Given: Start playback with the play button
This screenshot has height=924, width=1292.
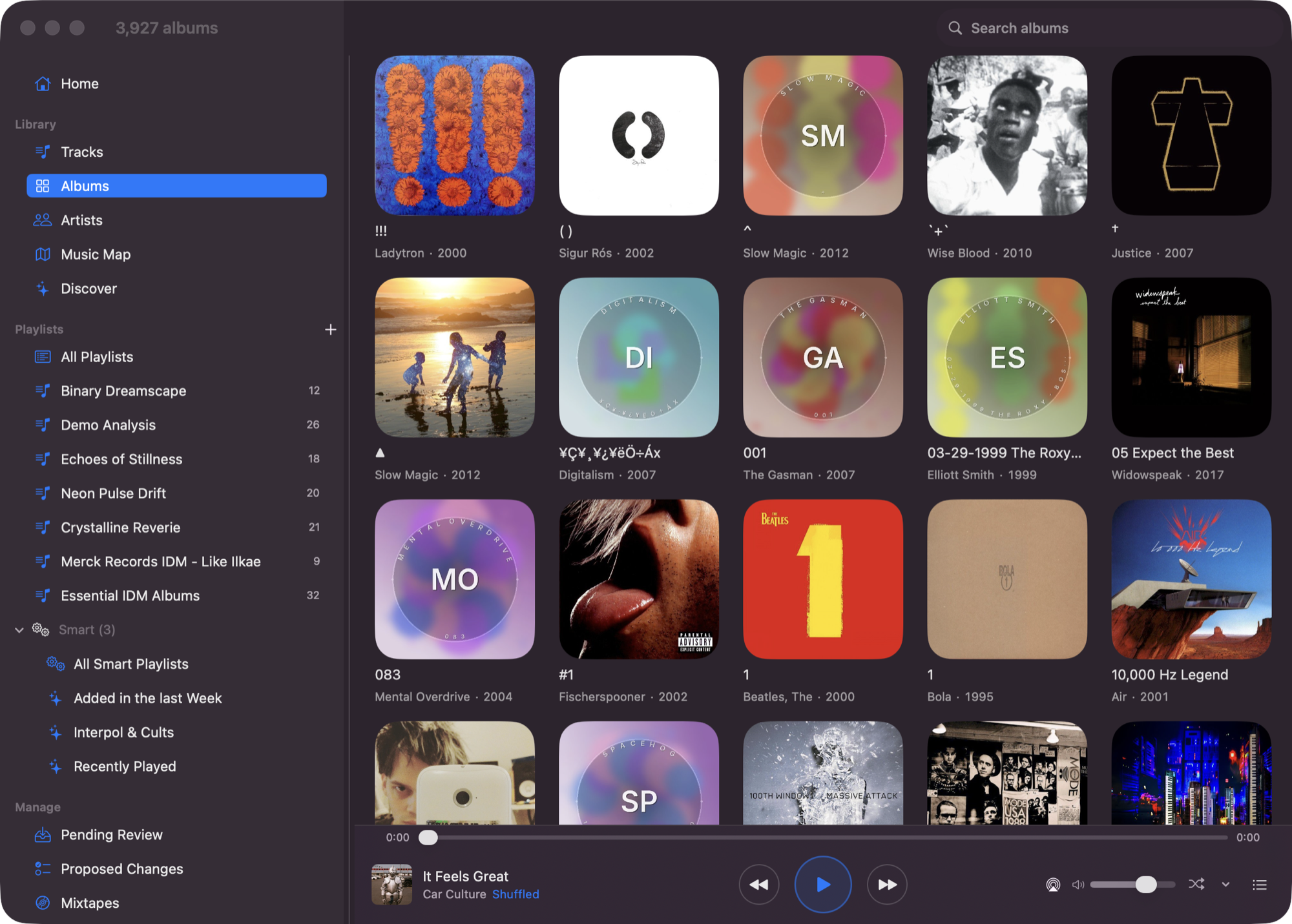Looking at the screenshot, I should pyautogui.click(x=823, y=885).
